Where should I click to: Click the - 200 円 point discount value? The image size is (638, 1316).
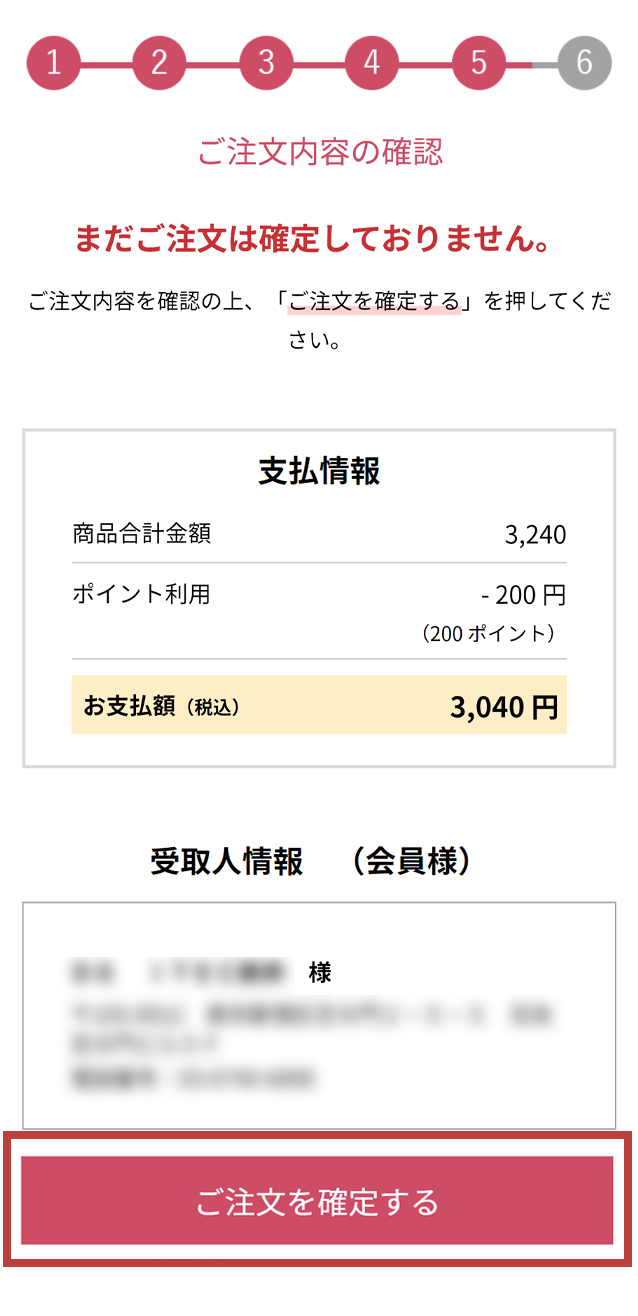pos(523,596)
